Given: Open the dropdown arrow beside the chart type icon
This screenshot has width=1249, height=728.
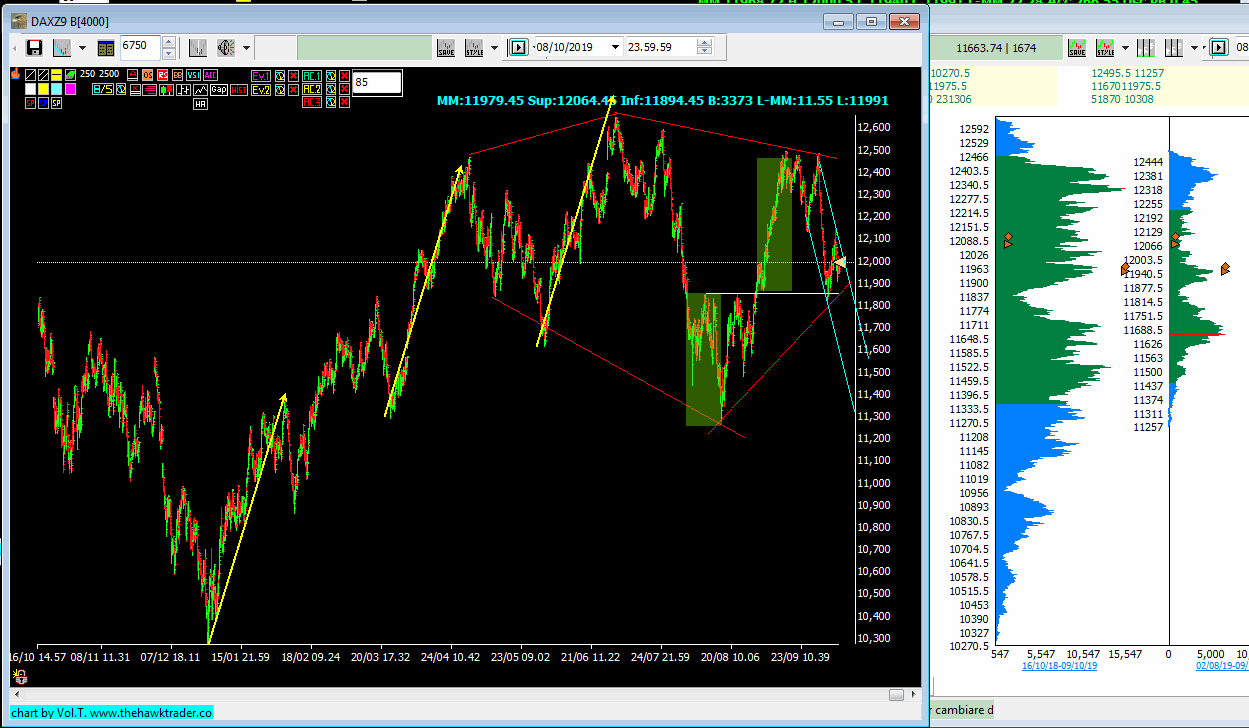Looking at the screenshot, I should click(x=82, y=48).
